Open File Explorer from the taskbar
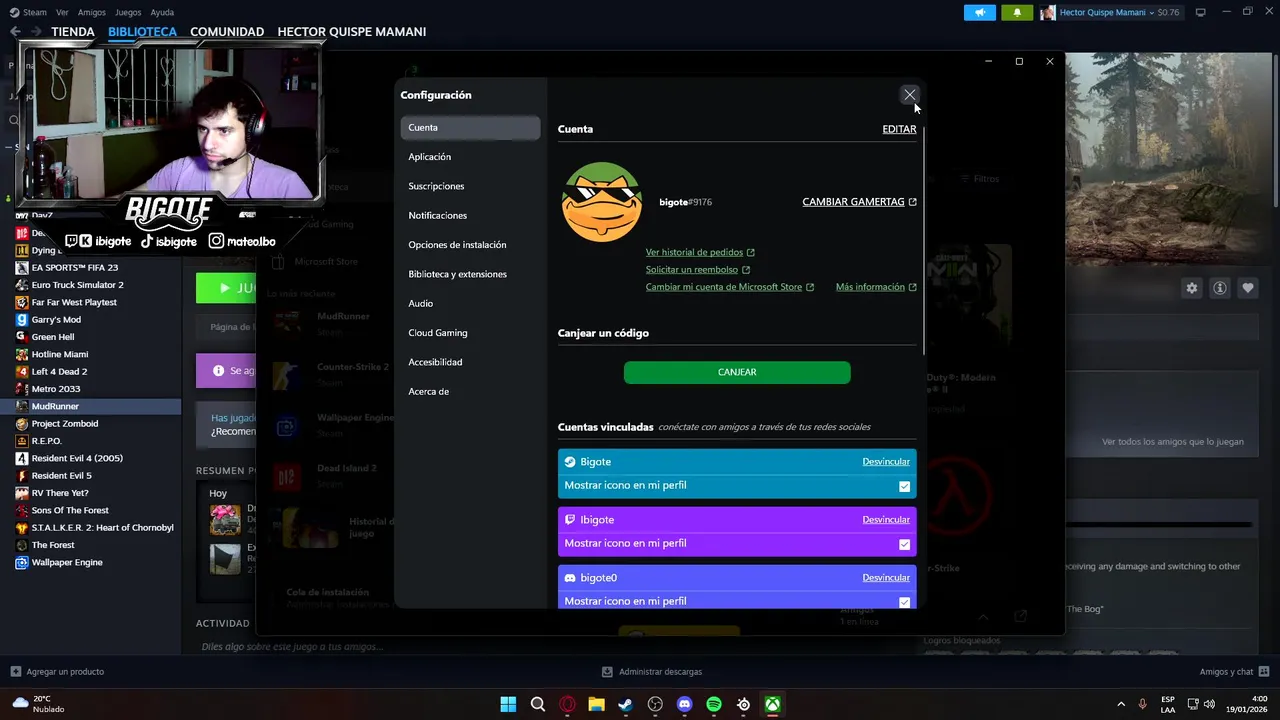 click(596, 704)
